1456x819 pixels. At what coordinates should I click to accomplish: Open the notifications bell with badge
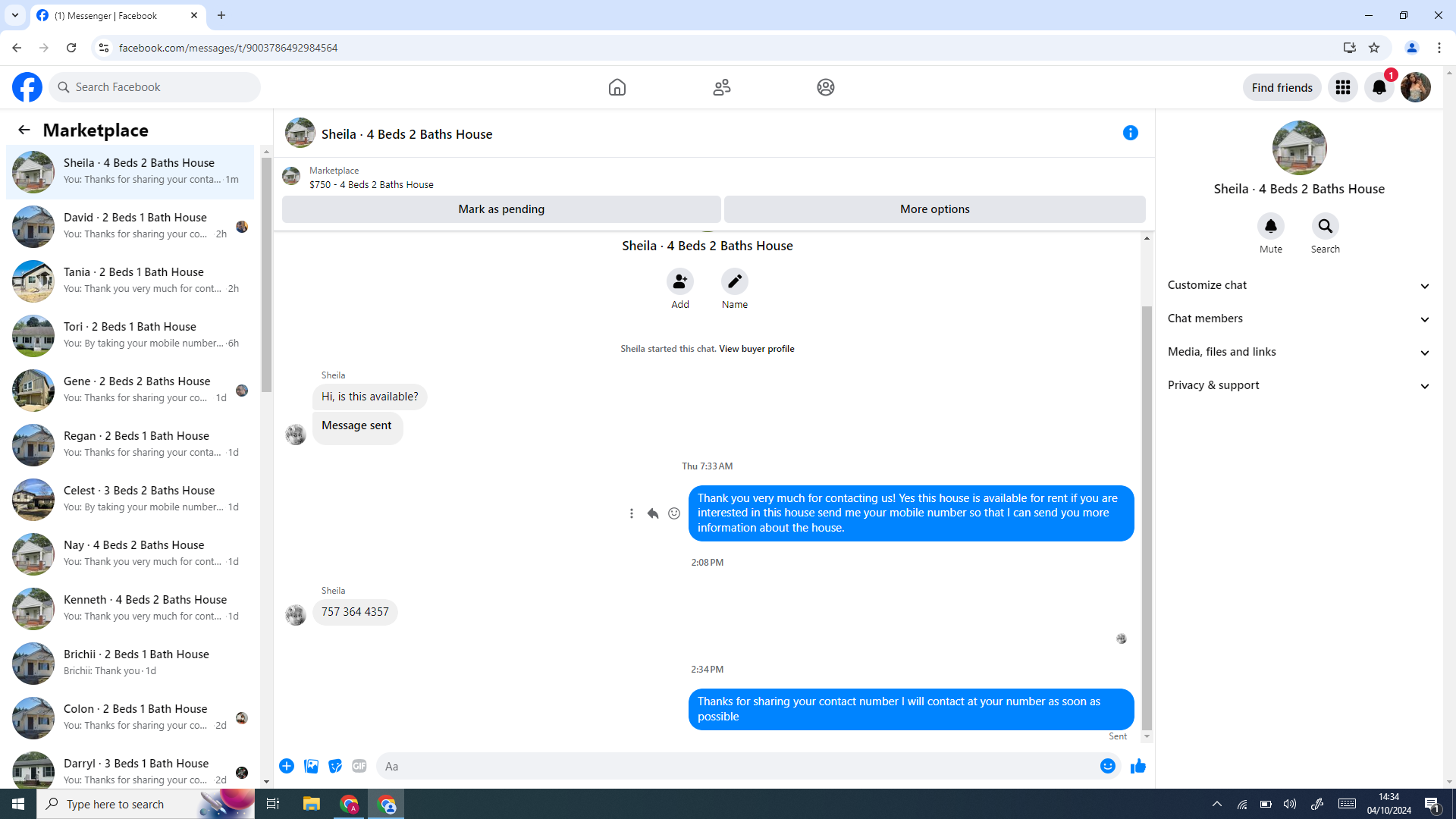(1379, 87)
